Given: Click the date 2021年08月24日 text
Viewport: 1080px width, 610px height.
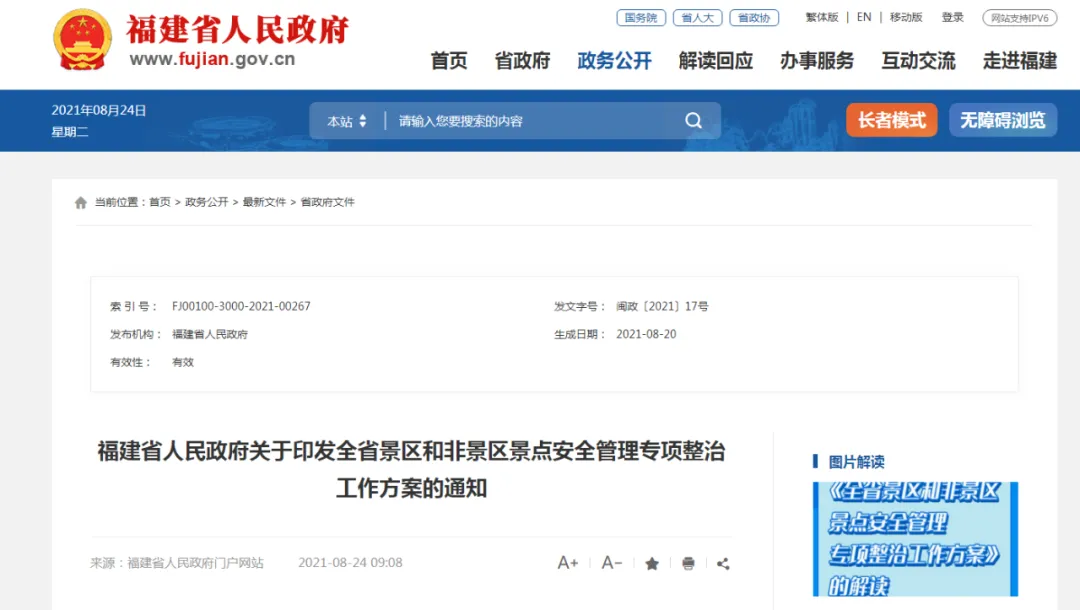Looking at the screenshot, I should 98,110.
